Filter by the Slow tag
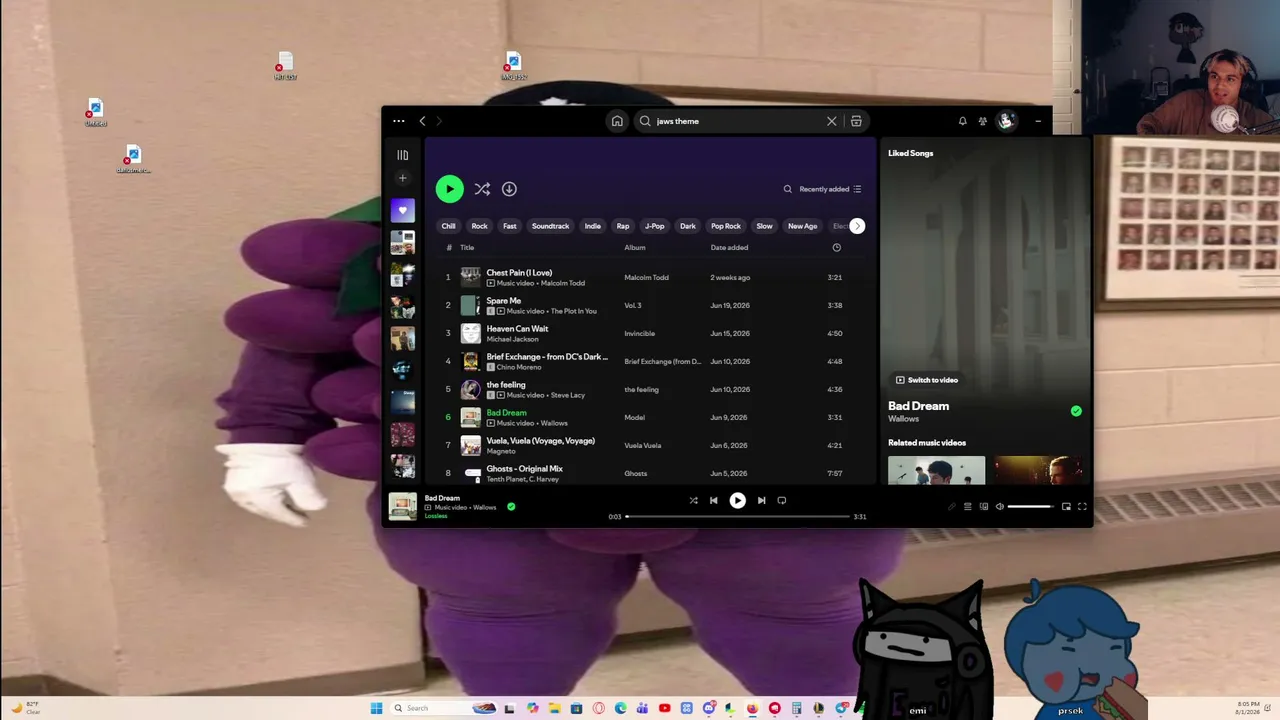Image resolution: width=1280 pixels, height=720 pixels. tap(764, 226)
